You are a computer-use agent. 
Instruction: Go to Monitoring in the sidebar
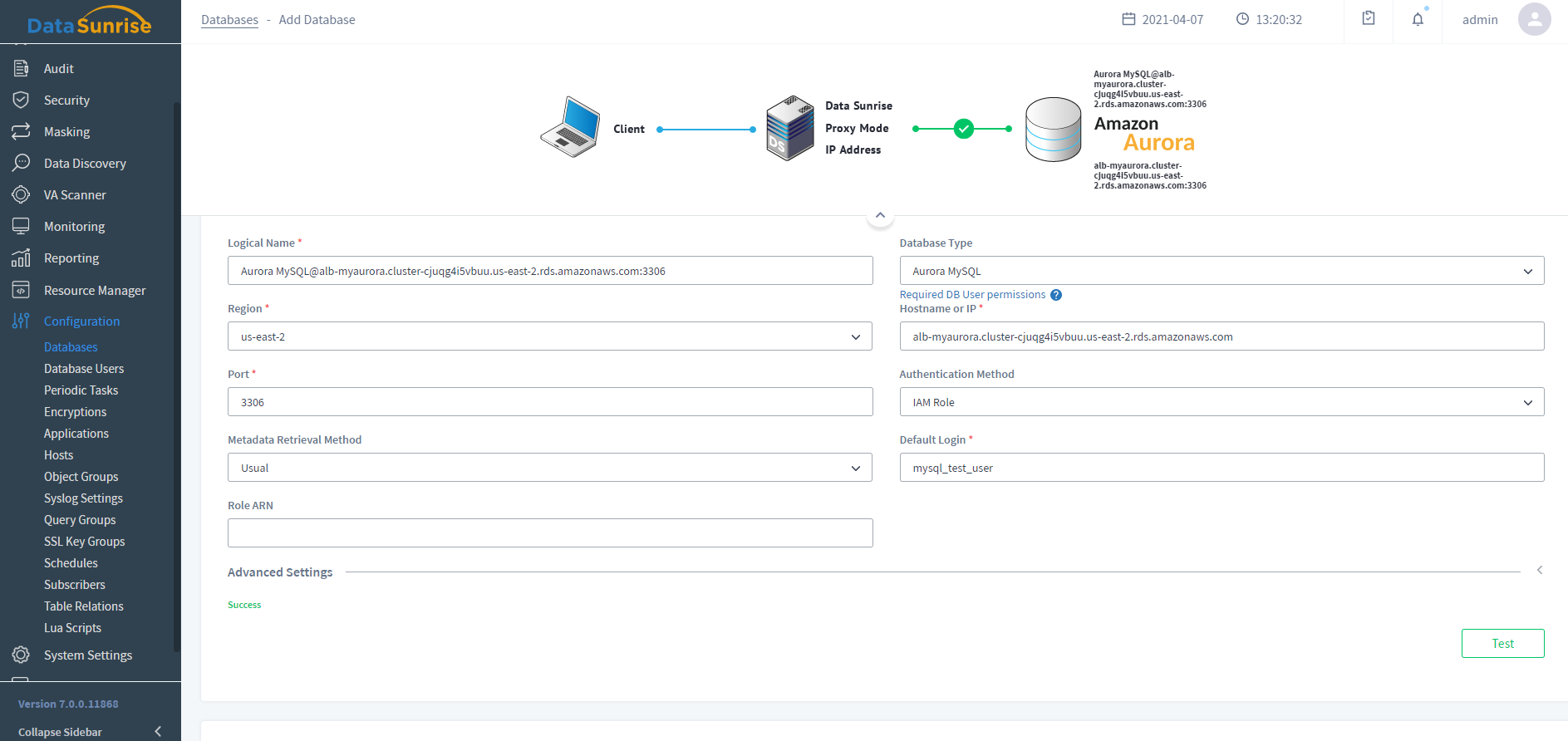click(x=74, y=227)
